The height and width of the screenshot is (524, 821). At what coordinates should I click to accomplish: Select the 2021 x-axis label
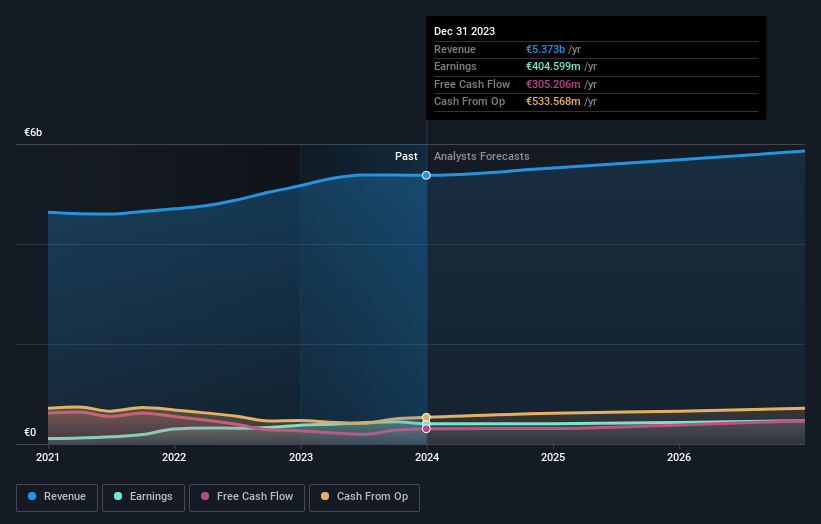click(x=48, y=458)
